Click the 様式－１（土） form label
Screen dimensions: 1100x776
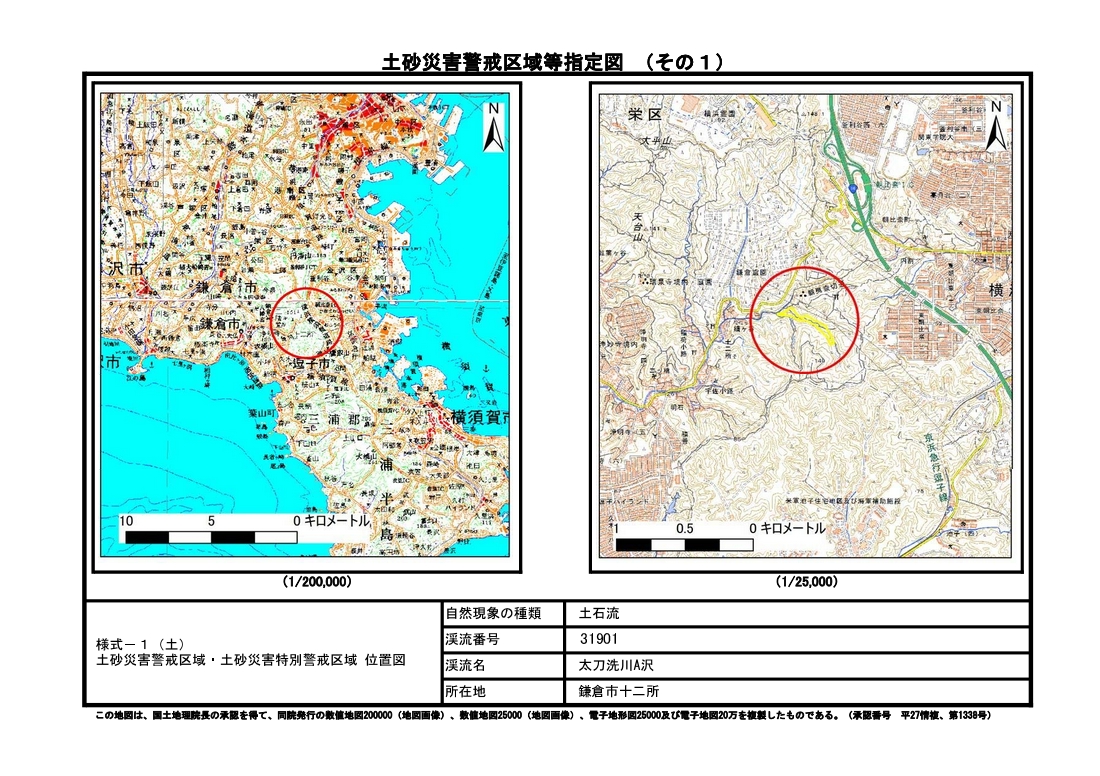pos(139,644)
